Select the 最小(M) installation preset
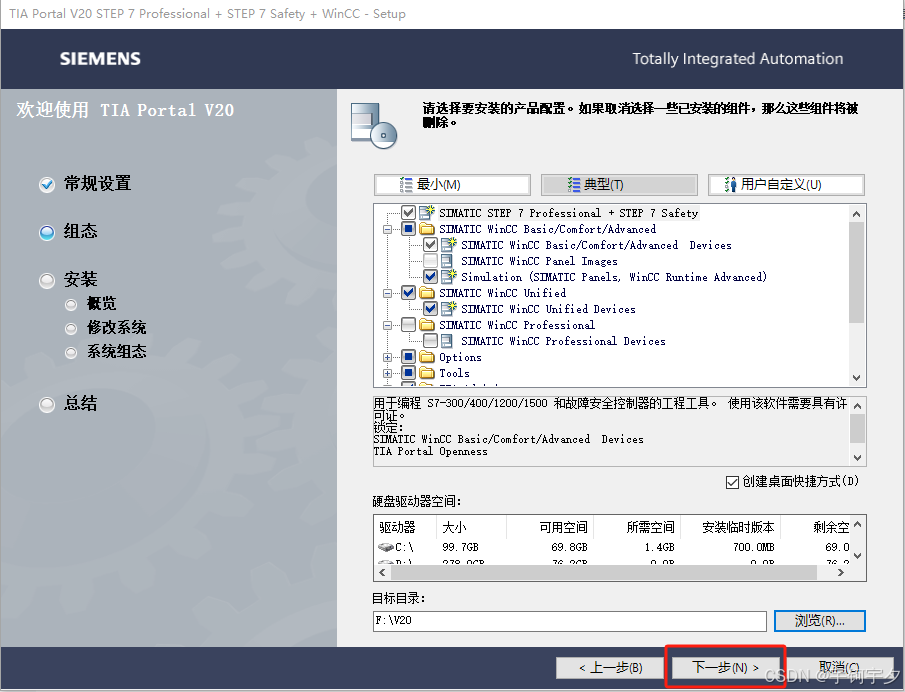The width and height of the screenshot is (905, 692). click(452, 185)
